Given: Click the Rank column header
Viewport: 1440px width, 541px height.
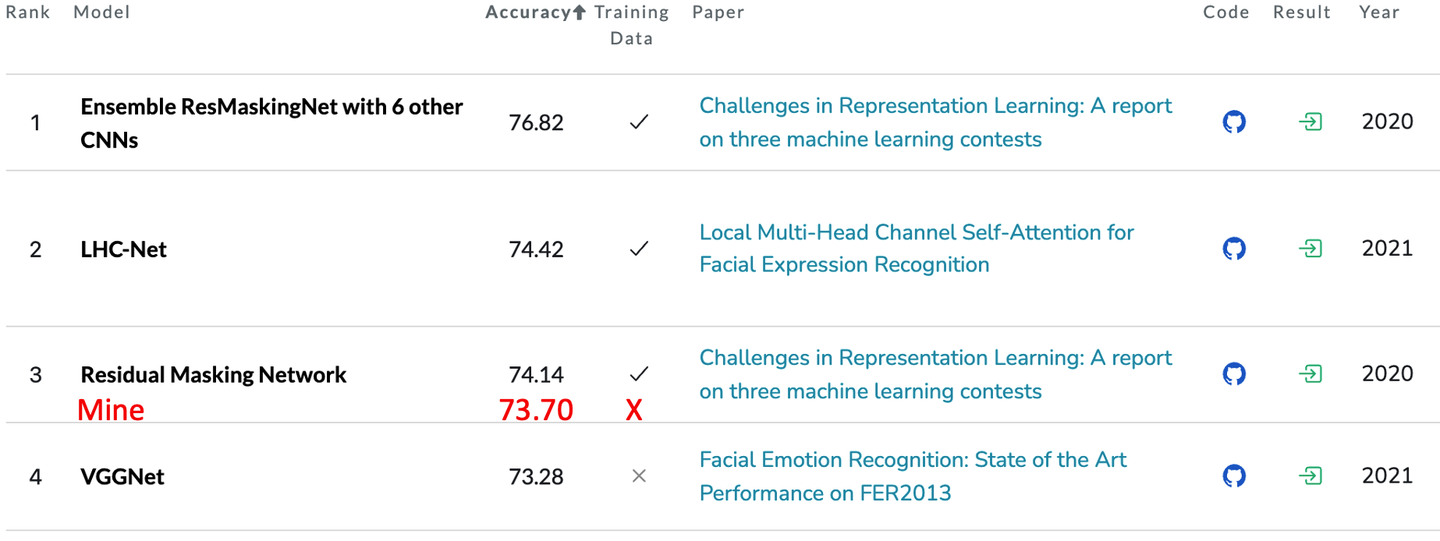Looking at the screenshot, I should point(28,13).
